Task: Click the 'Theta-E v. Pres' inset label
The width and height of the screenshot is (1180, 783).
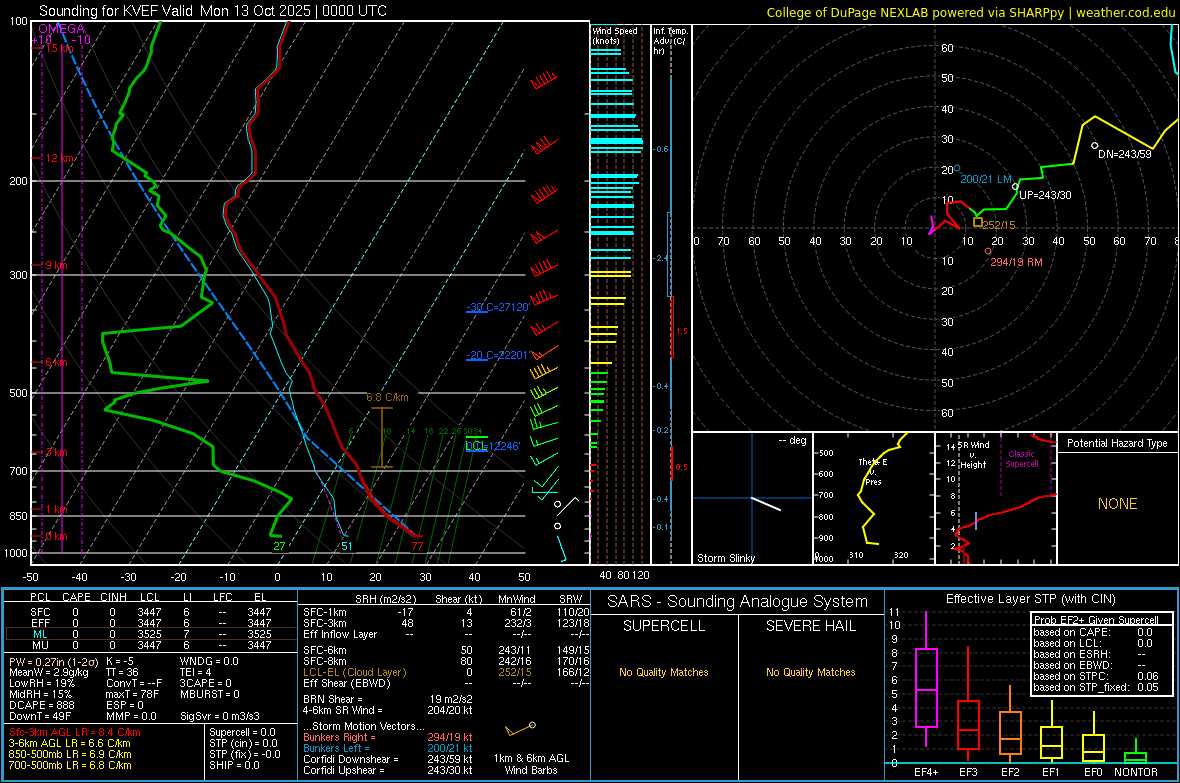Action: (x=873, y=472)
